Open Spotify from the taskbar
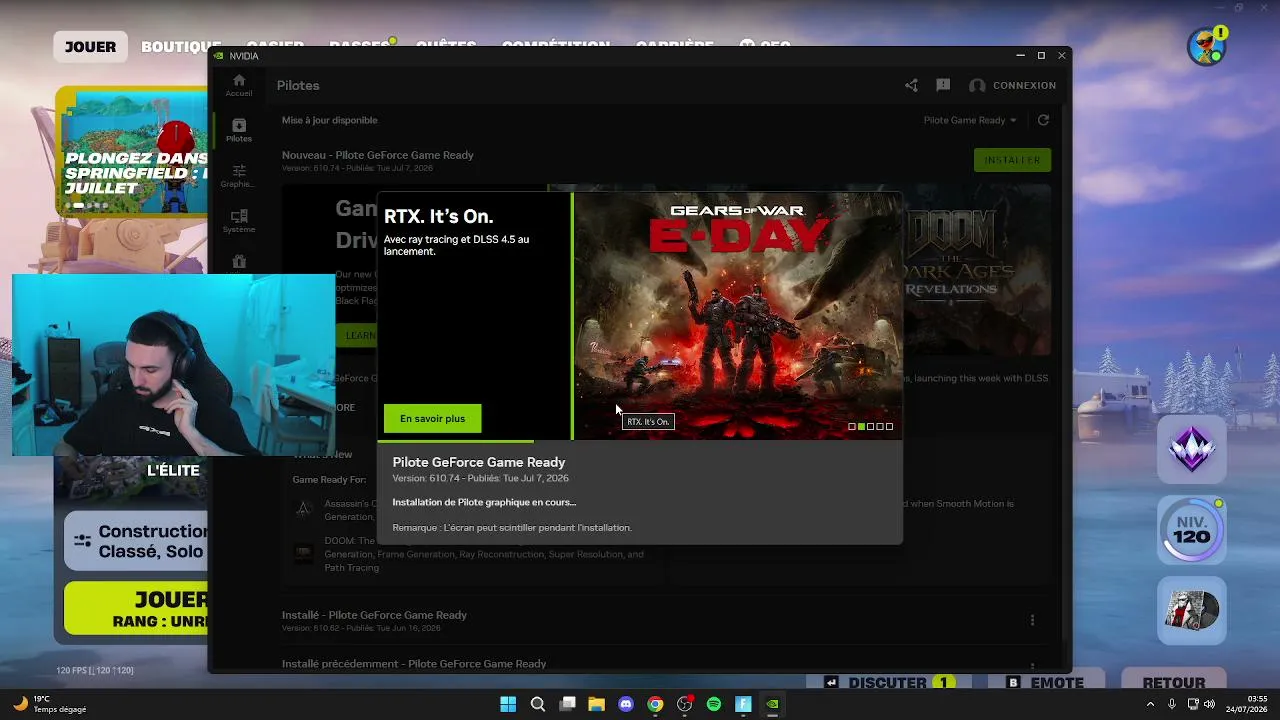The width and height of the screenshot is (1280, 720). pos(714,704)
